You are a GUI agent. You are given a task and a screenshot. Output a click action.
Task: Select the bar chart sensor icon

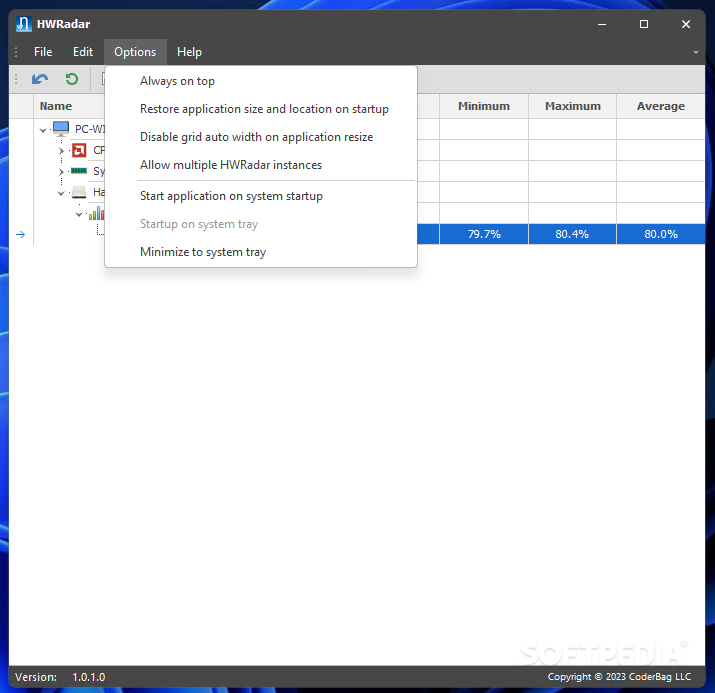click(x=96, y=213)
